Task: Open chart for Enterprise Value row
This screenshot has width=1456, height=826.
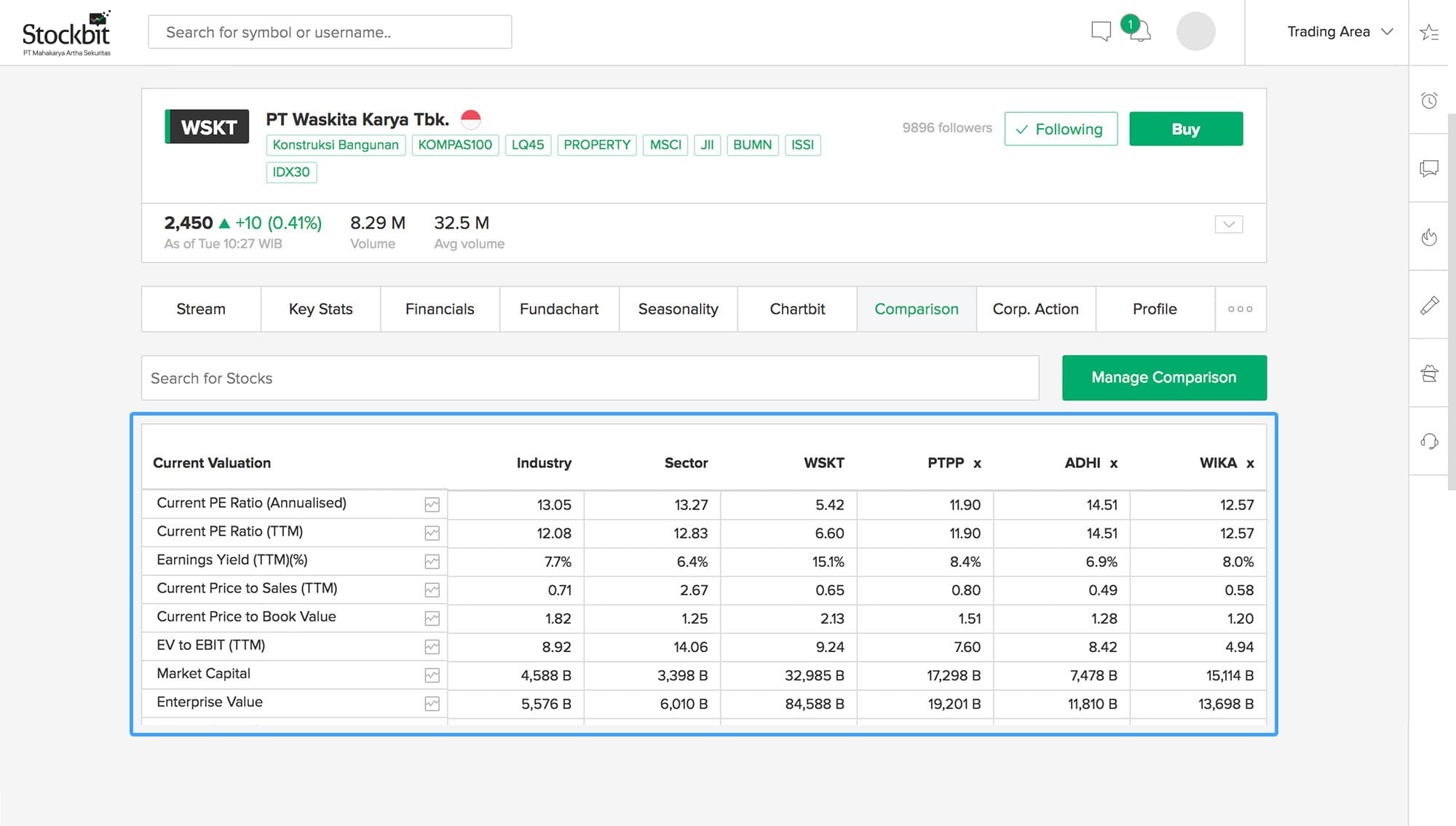Action: tap(432, 703)
